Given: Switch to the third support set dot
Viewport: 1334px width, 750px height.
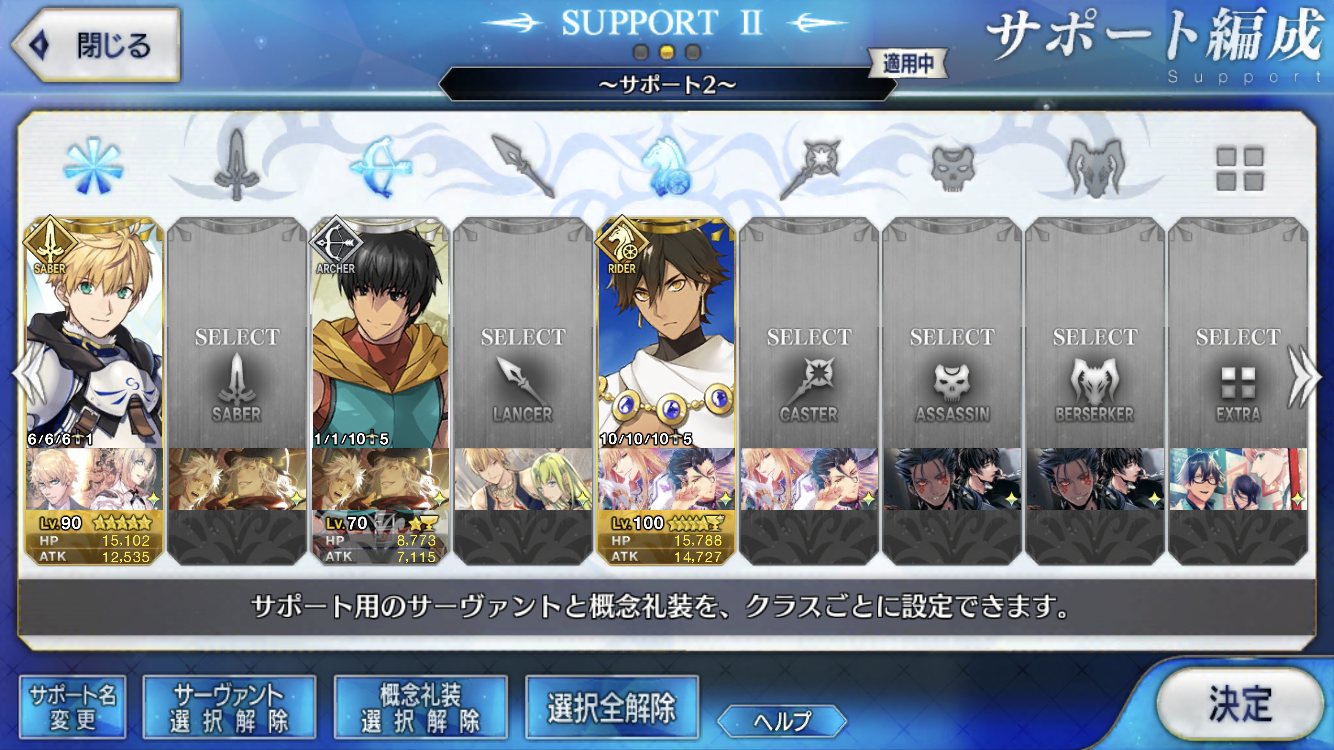Looking at the screenshot, I should coord(692,52).
